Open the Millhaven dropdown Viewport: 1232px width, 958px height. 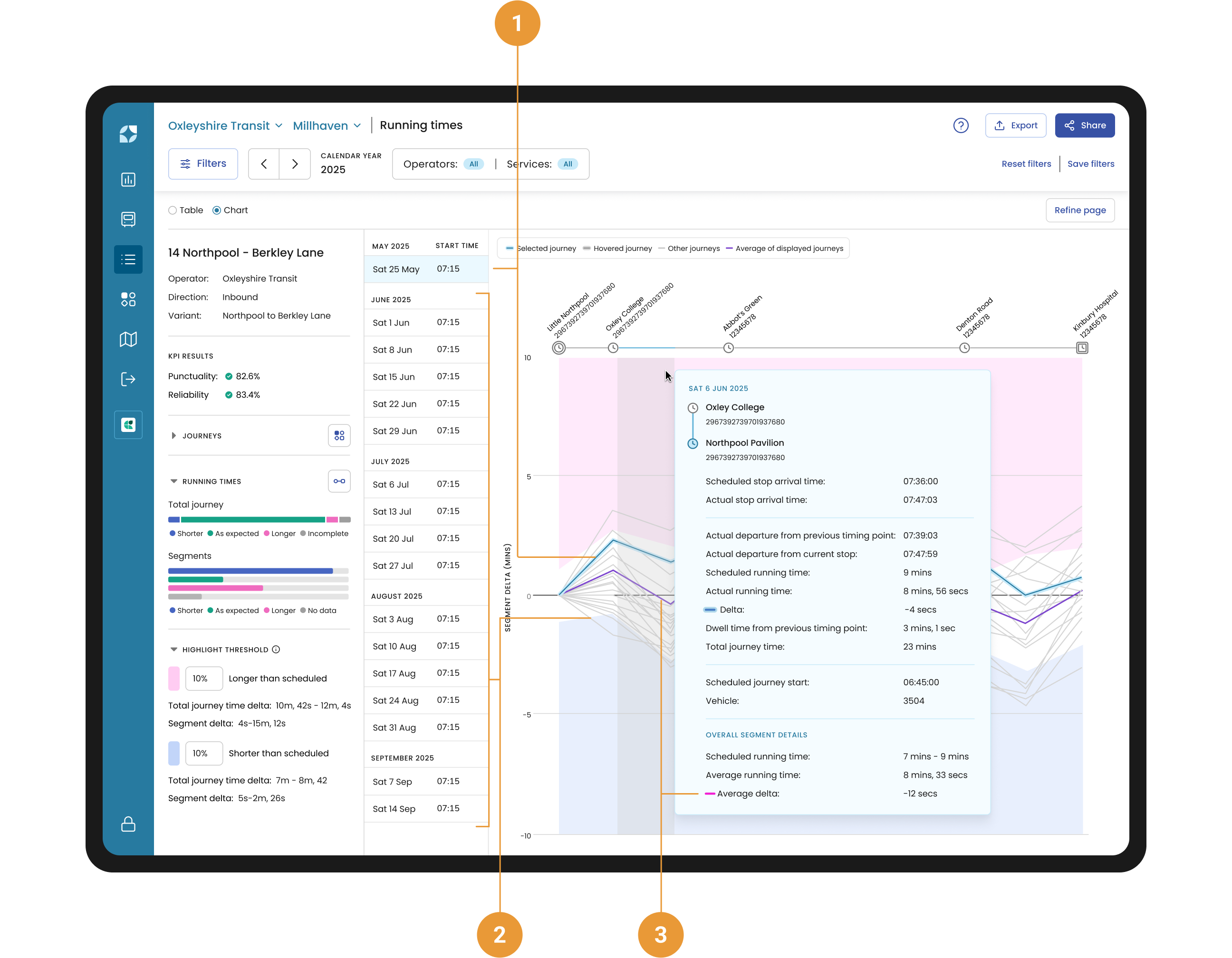[x=327, y=126]
